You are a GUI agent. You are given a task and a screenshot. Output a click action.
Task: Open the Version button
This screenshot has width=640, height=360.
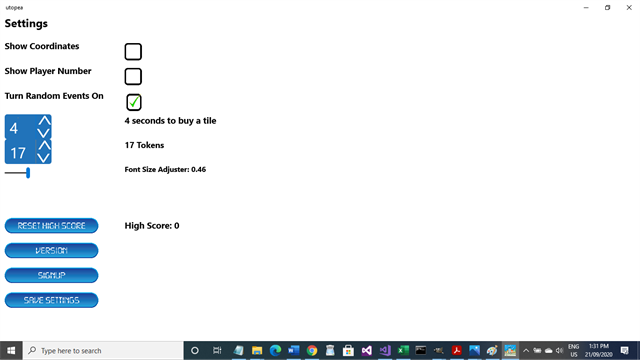point(51,251)
